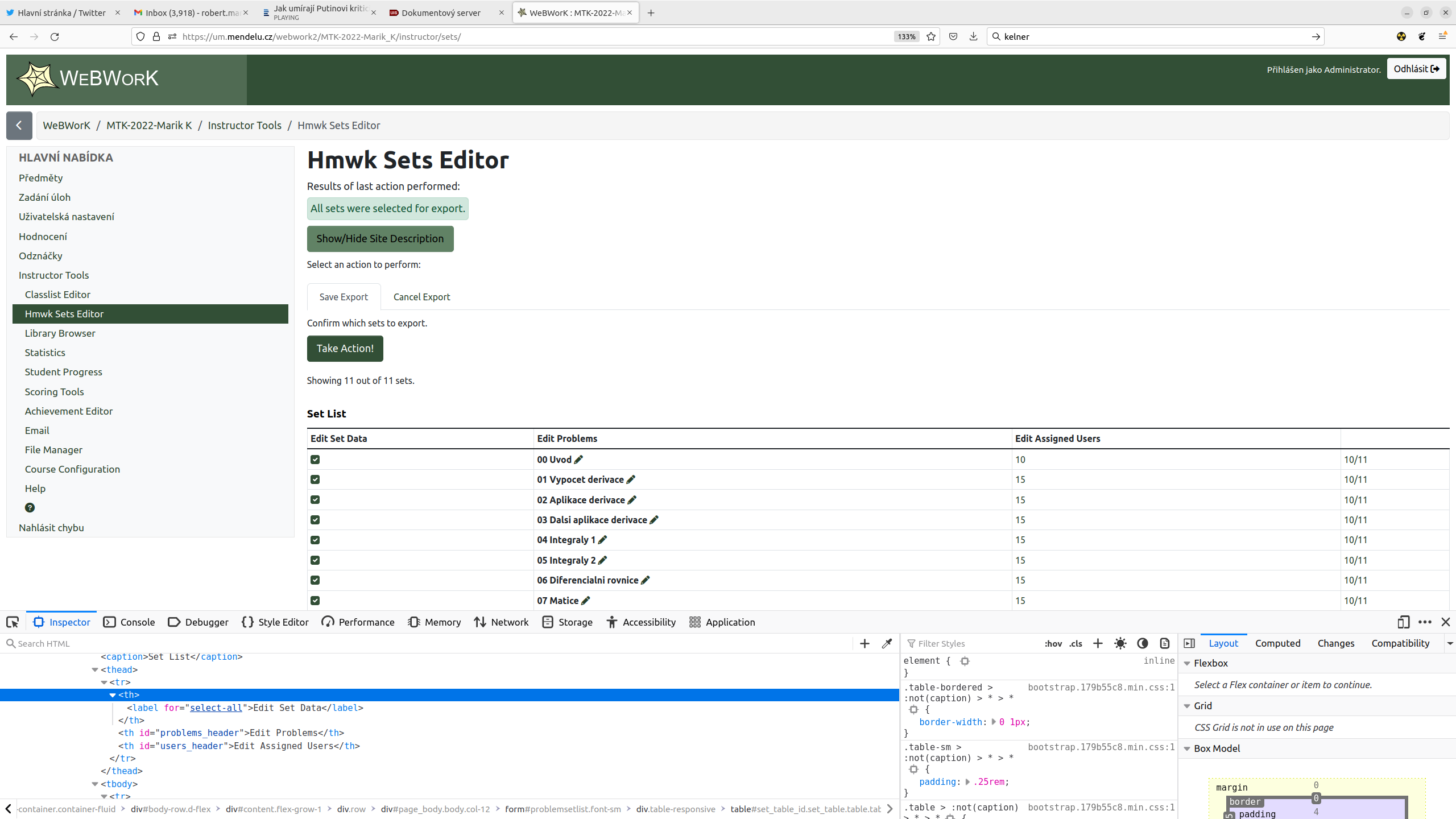1456x819 pixels.
Task: Open Responsive Design Mode
Action: (x=1403, y=622)
